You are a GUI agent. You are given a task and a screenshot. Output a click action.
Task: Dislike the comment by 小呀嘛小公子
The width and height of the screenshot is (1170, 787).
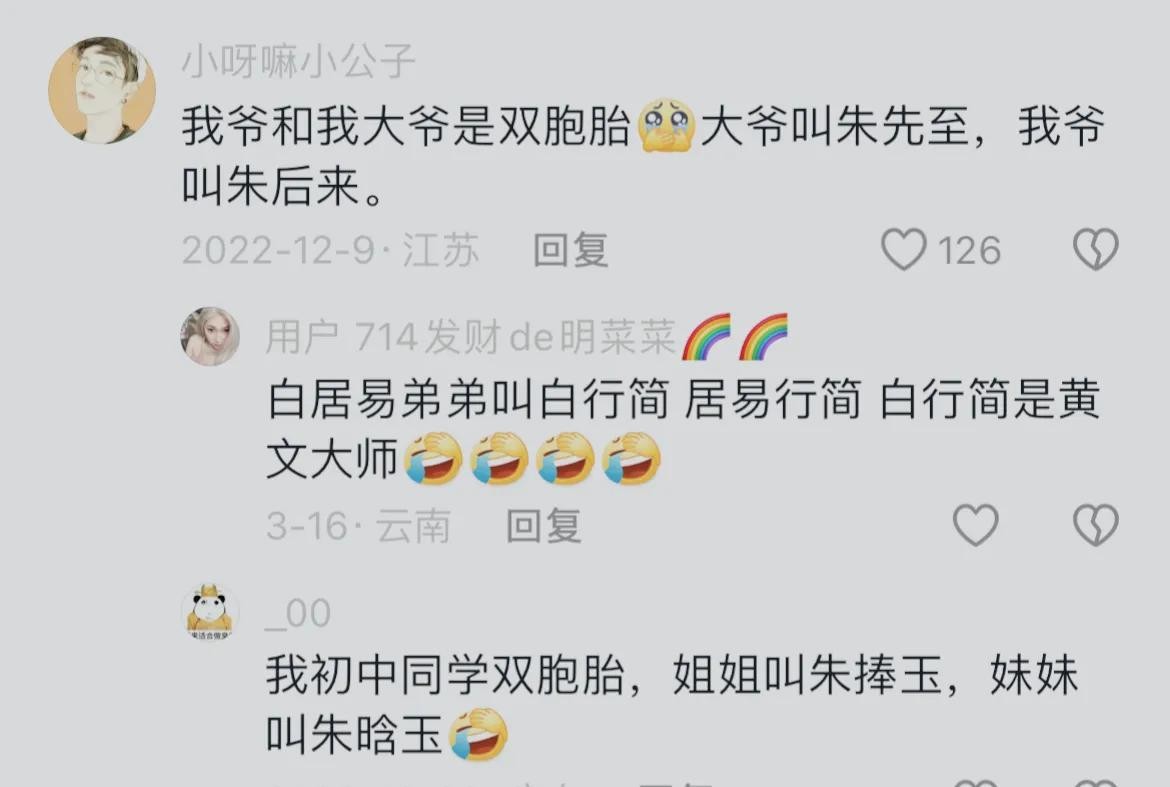(1095, 249)
